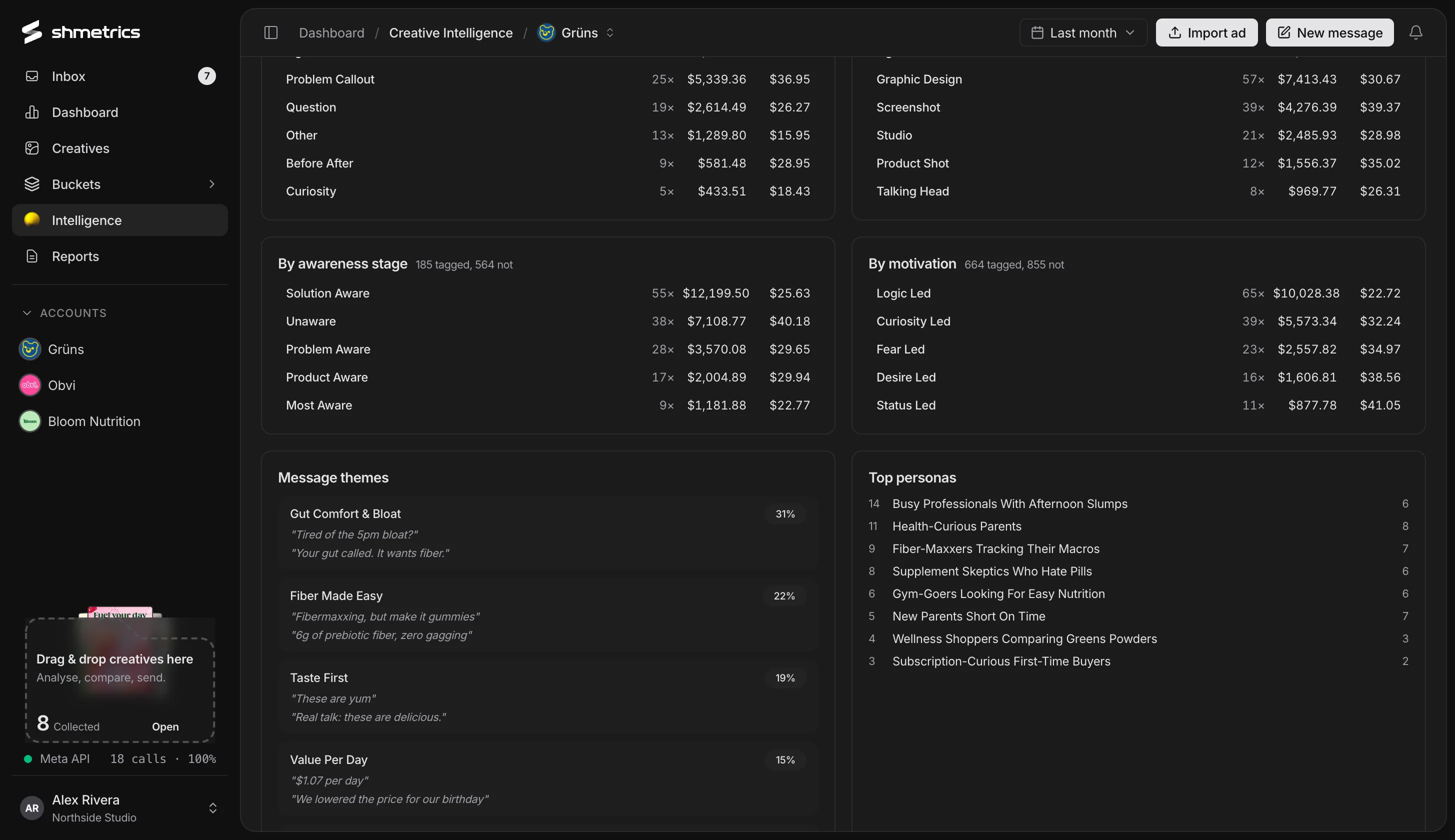Toggle the sidebar panel icon
This screenshot has width=1455, height=840.
click(270, 33)
